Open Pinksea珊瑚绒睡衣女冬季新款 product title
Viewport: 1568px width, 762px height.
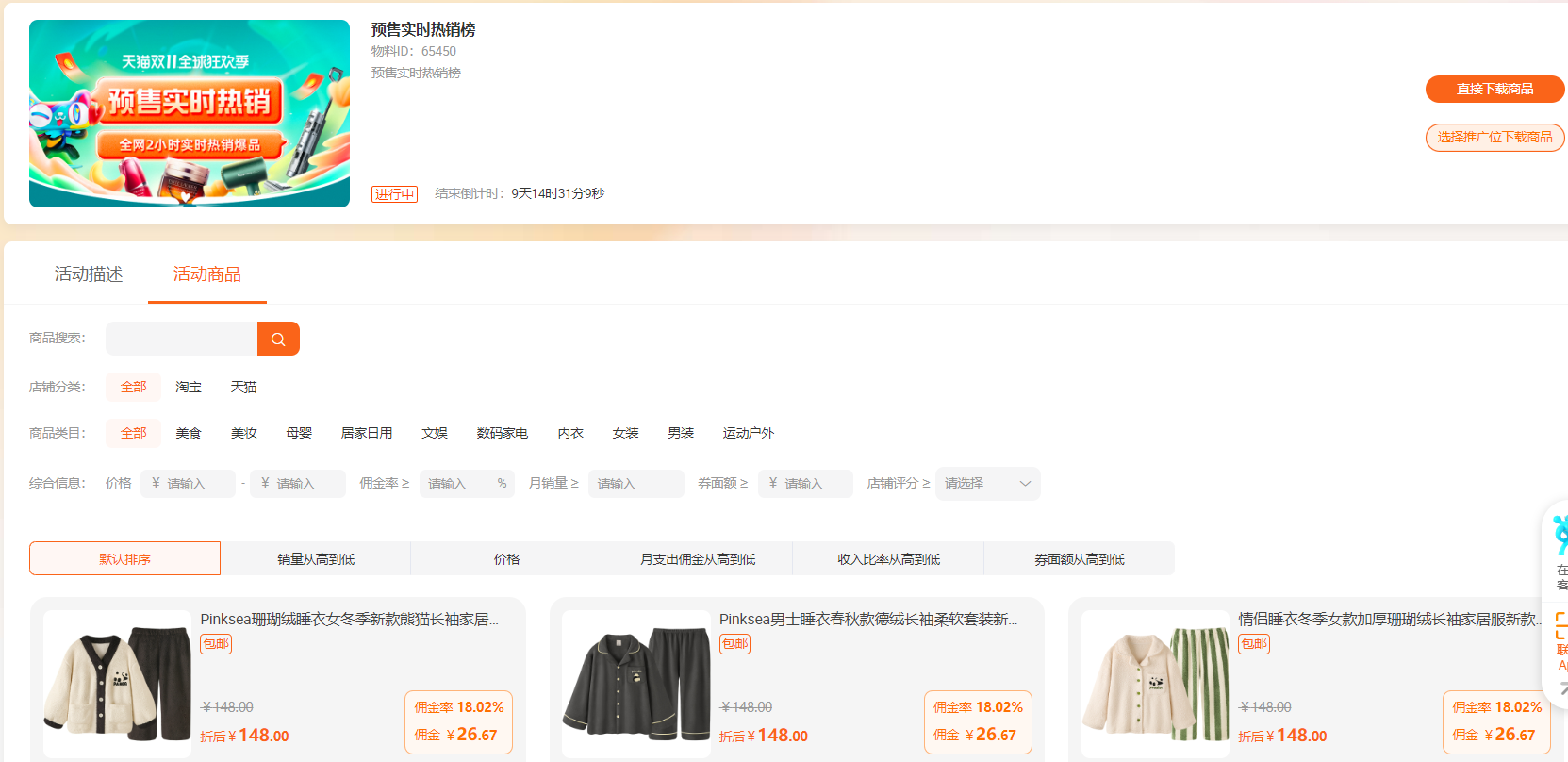[349, 620]
